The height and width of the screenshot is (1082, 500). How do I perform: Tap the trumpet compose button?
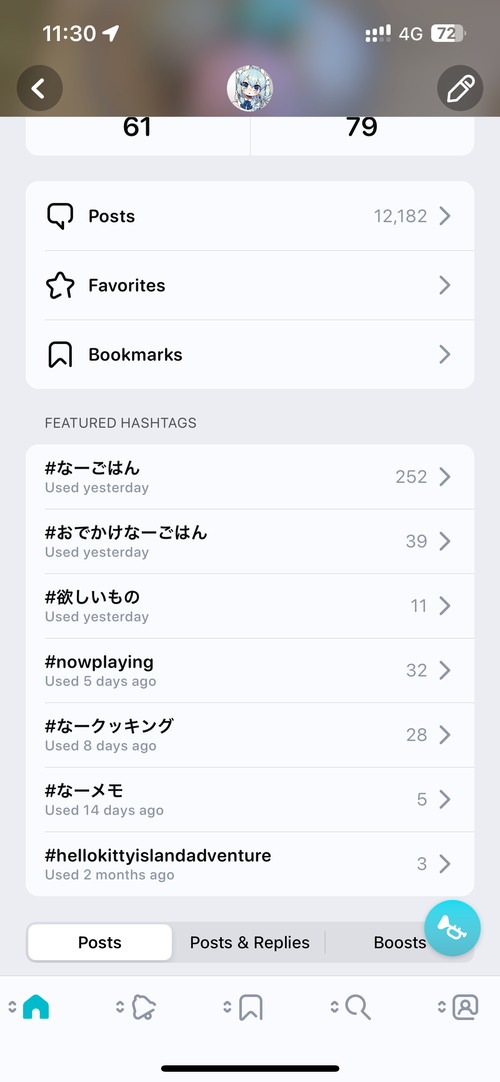(x=452, y=928)
